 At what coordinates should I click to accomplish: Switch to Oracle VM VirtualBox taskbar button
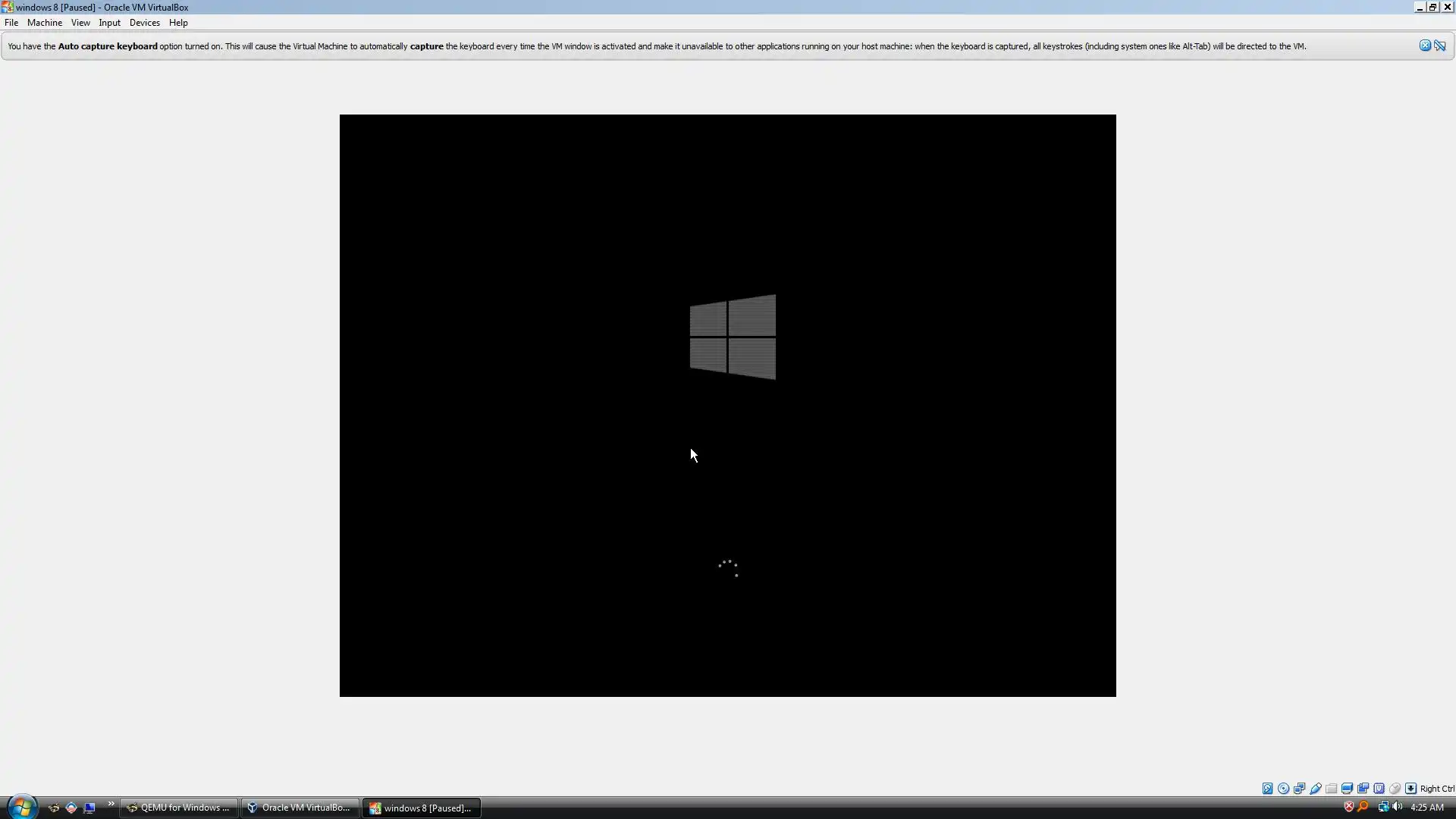click(x=300, y=808)
